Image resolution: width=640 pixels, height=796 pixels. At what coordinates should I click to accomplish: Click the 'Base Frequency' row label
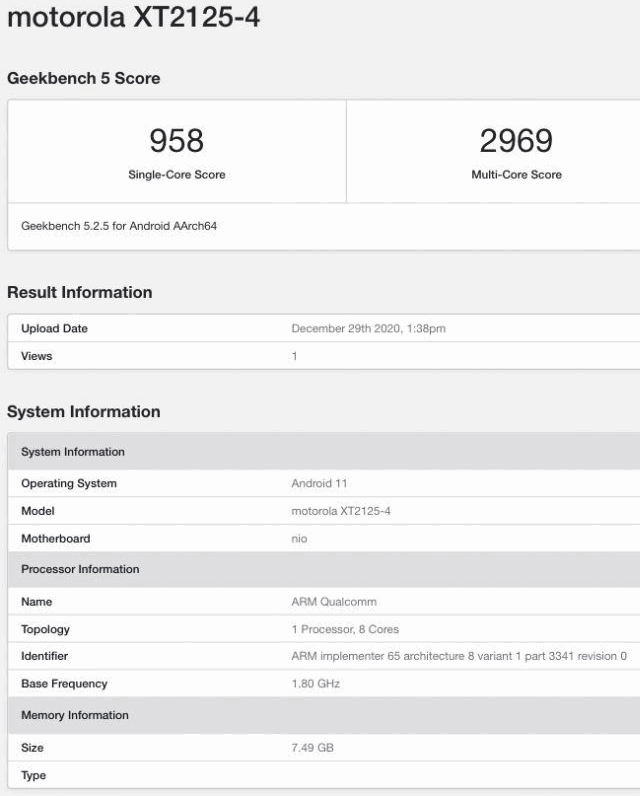(x=64, y=684)
